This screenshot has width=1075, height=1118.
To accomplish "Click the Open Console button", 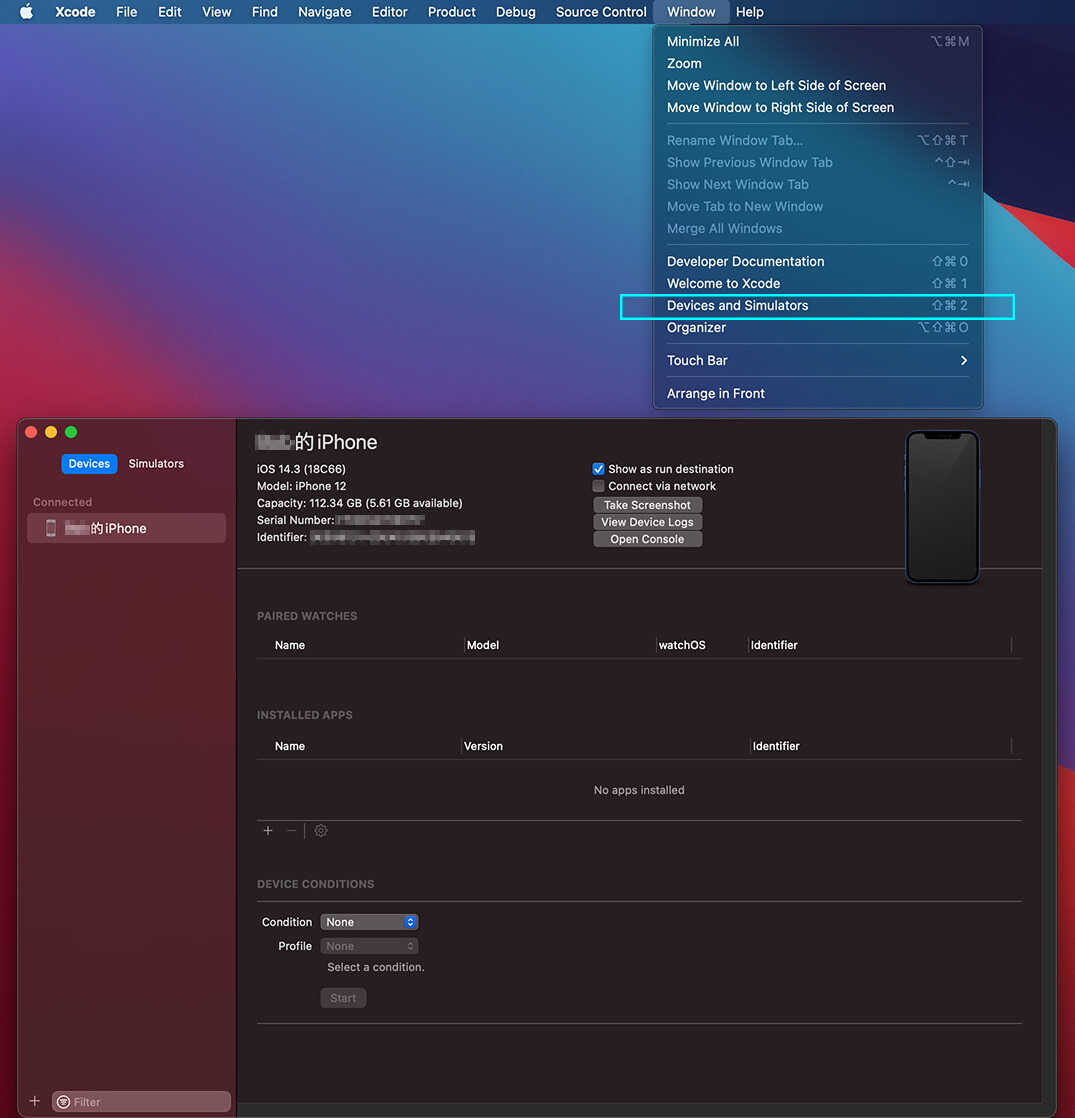I will point(647,539).
